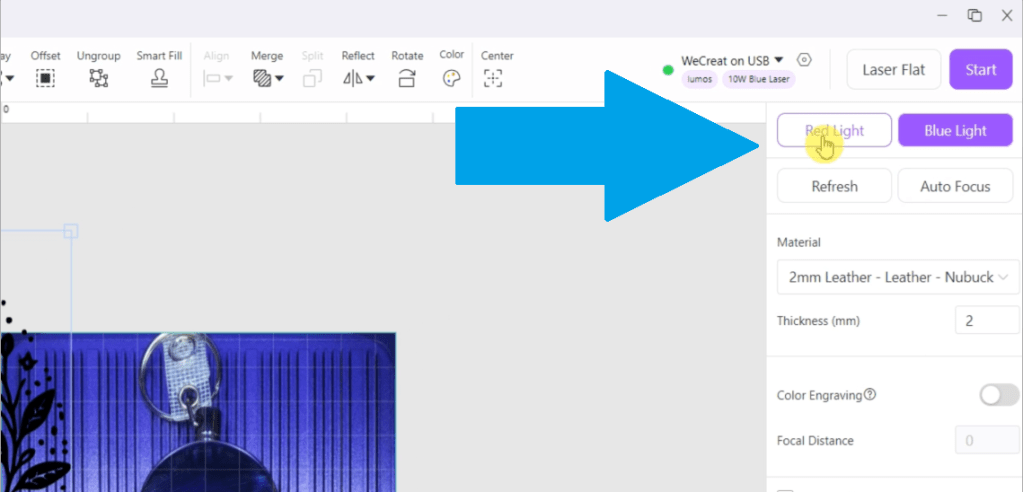1023x492 pixels.
Task: Click the Offset tool icon
Action: pos(45,78)
